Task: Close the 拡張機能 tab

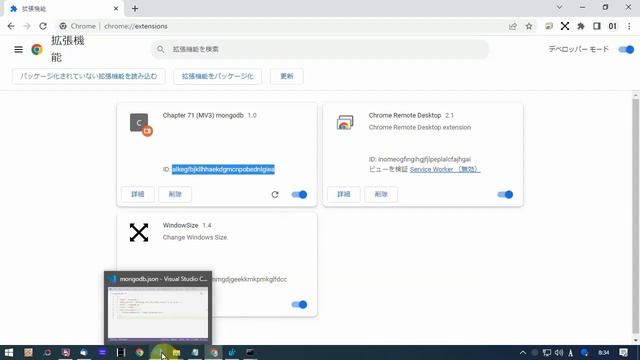Action: coord(116,9)
